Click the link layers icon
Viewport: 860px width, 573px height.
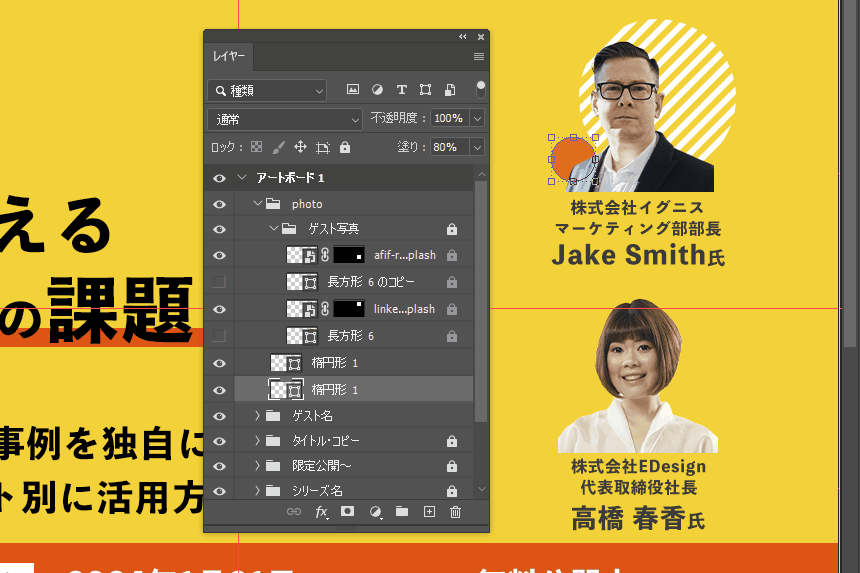294,512
